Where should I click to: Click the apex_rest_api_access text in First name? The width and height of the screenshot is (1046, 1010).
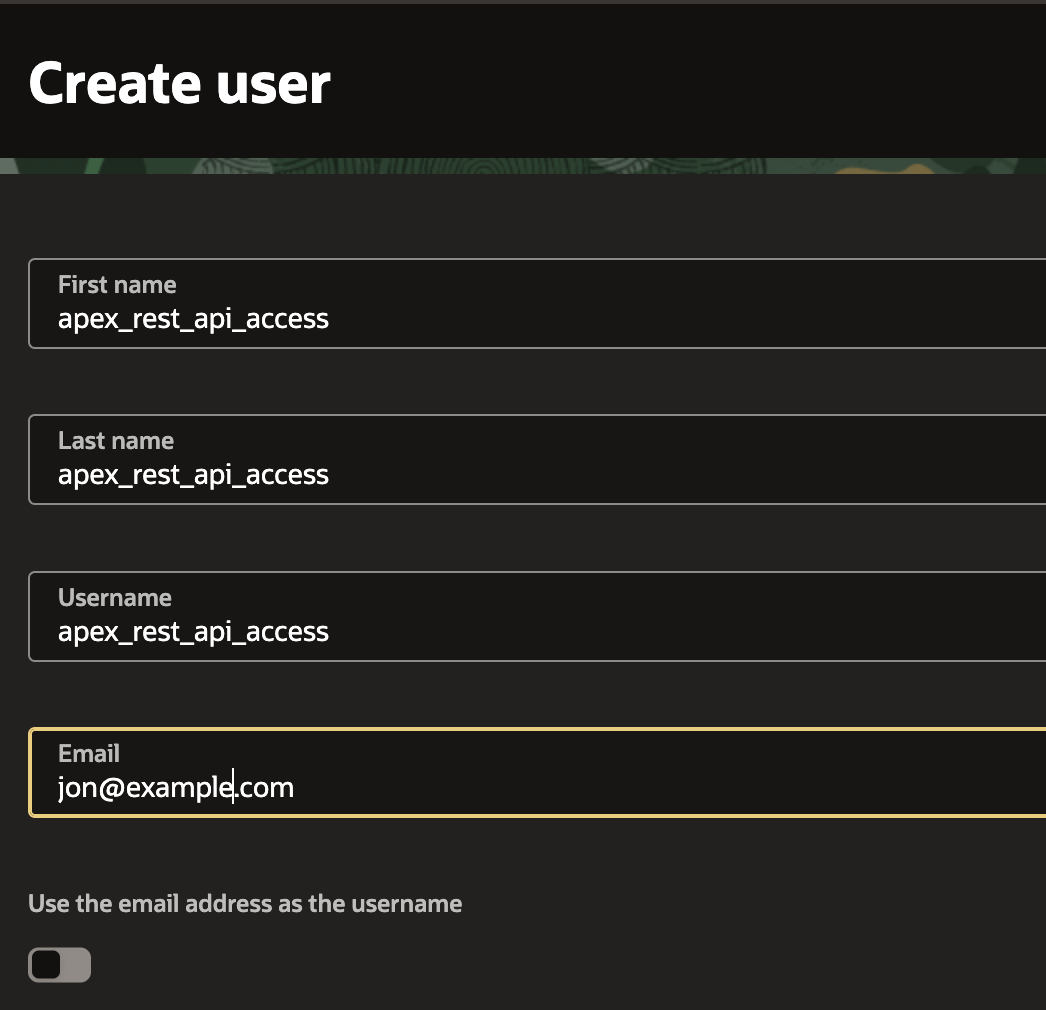coord(193,318)
